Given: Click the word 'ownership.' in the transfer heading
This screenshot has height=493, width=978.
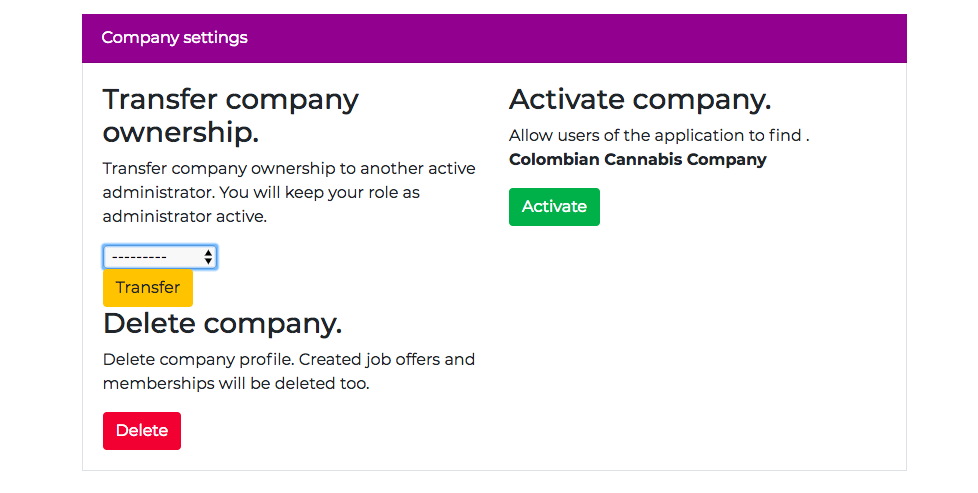Looking at the screenshot, I should coord(180,132).
